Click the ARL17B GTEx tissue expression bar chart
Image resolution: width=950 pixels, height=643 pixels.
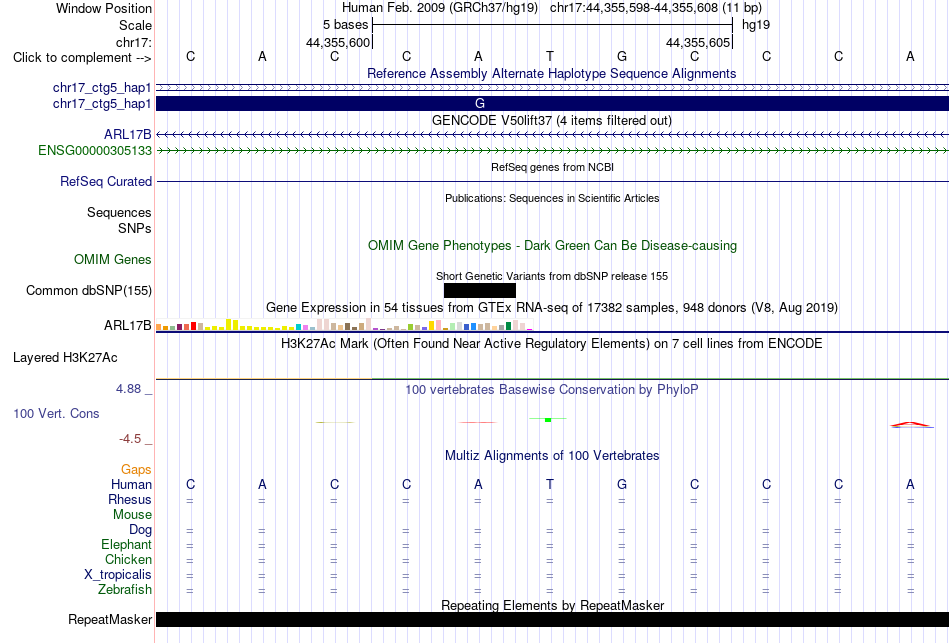[344, 325]
